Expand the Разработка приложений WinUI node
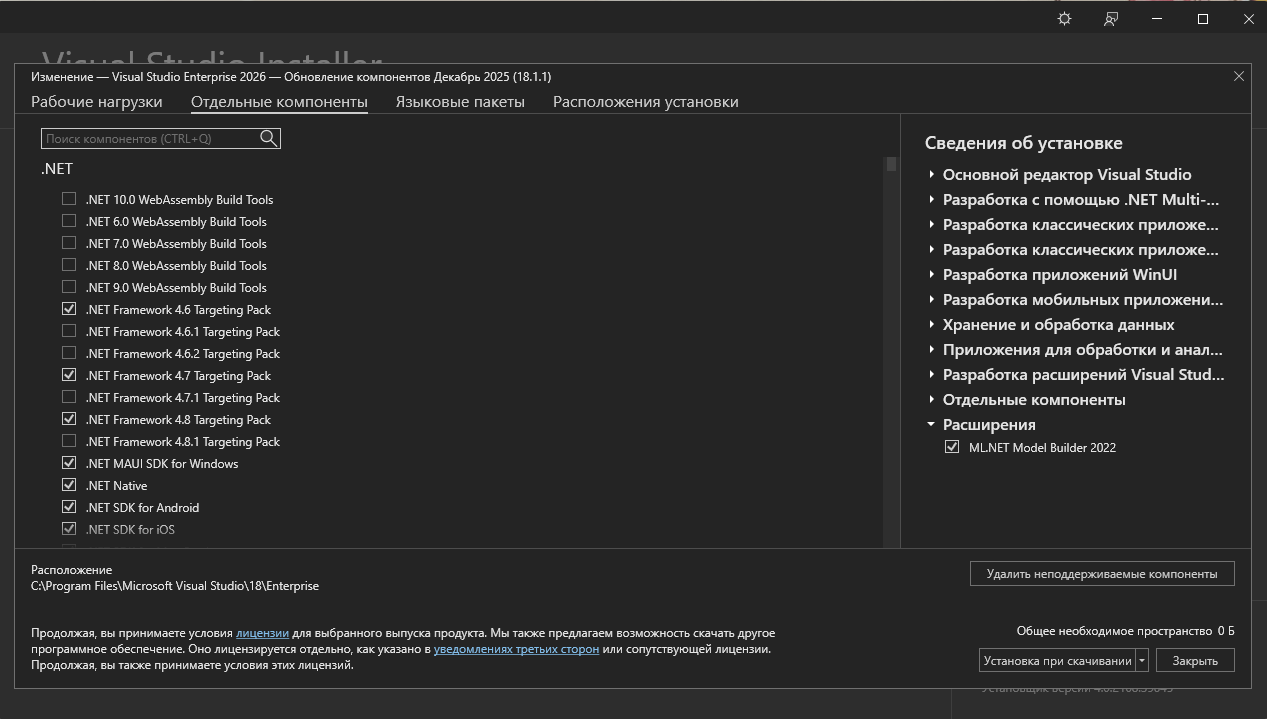This screenshot has height=719, width=1267. tap(931, 275)
